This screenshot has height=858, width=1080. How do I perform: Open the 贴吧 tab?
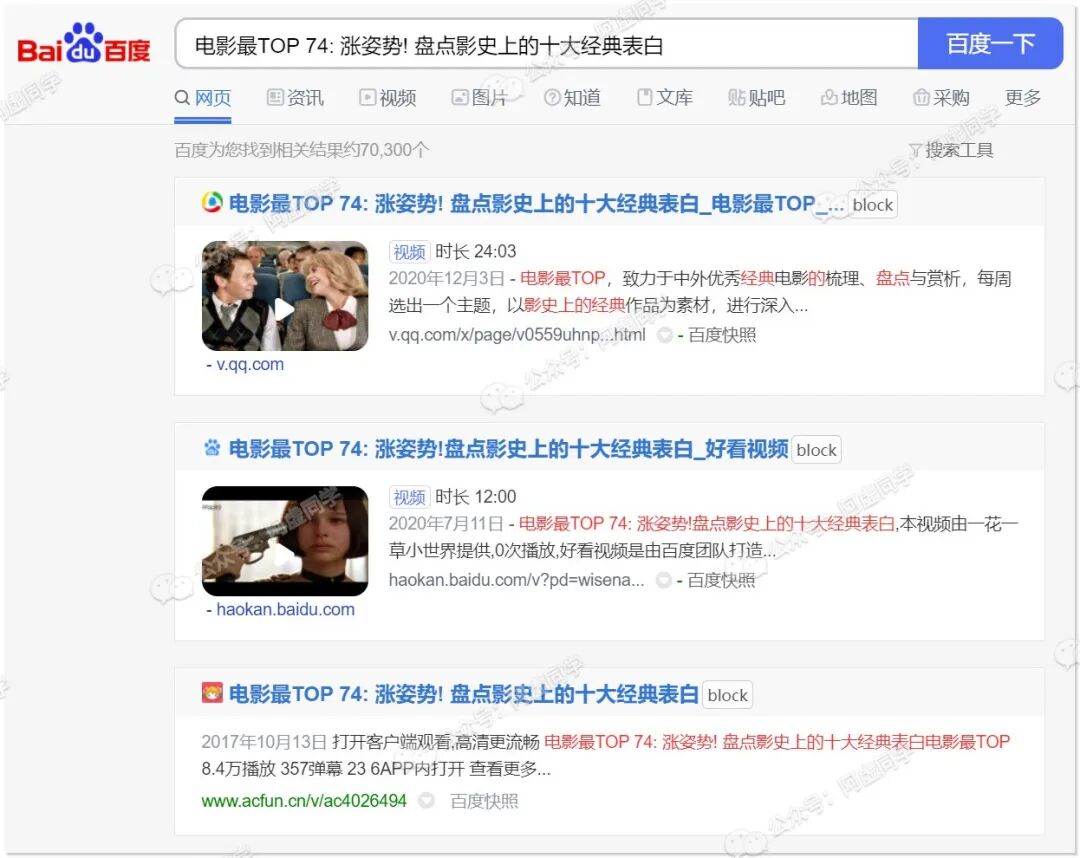756,98
